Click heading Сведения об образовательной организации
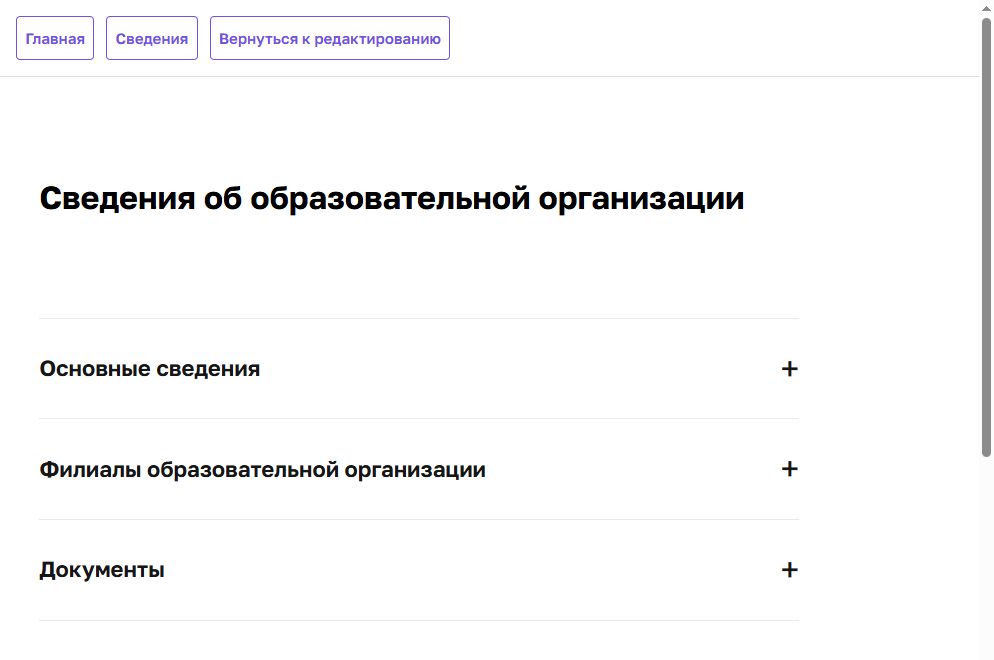 392,198
